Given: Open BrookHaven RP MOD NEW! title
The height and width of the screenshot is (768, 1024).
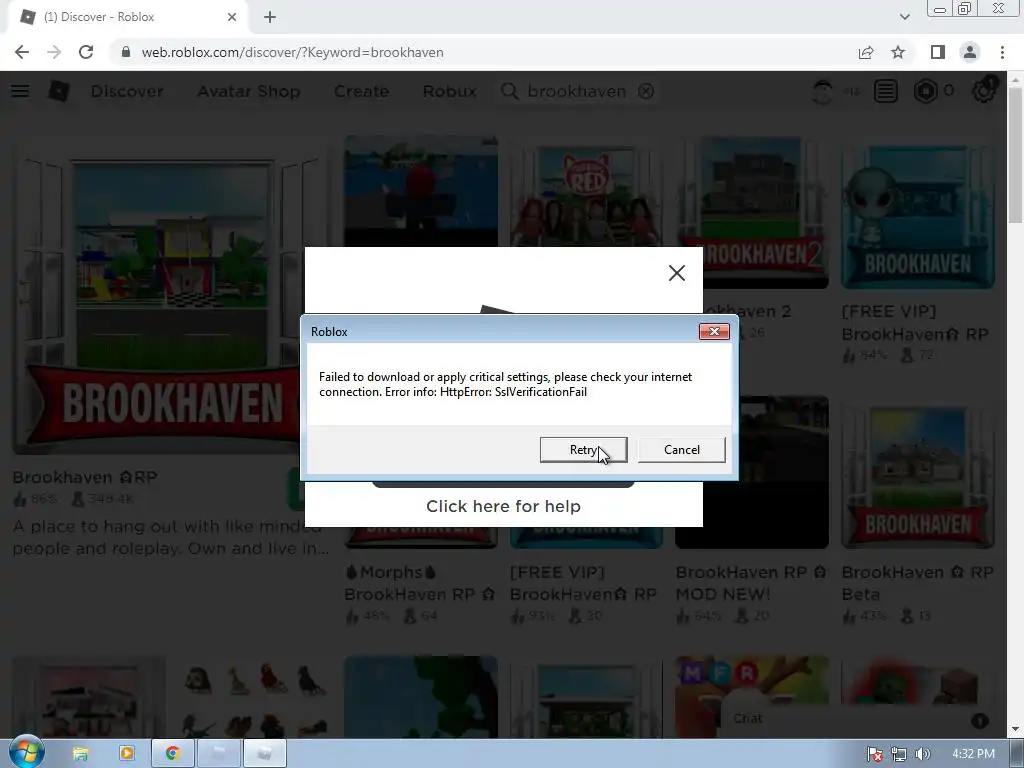Looking at the screenshot, I should [751, 583].
